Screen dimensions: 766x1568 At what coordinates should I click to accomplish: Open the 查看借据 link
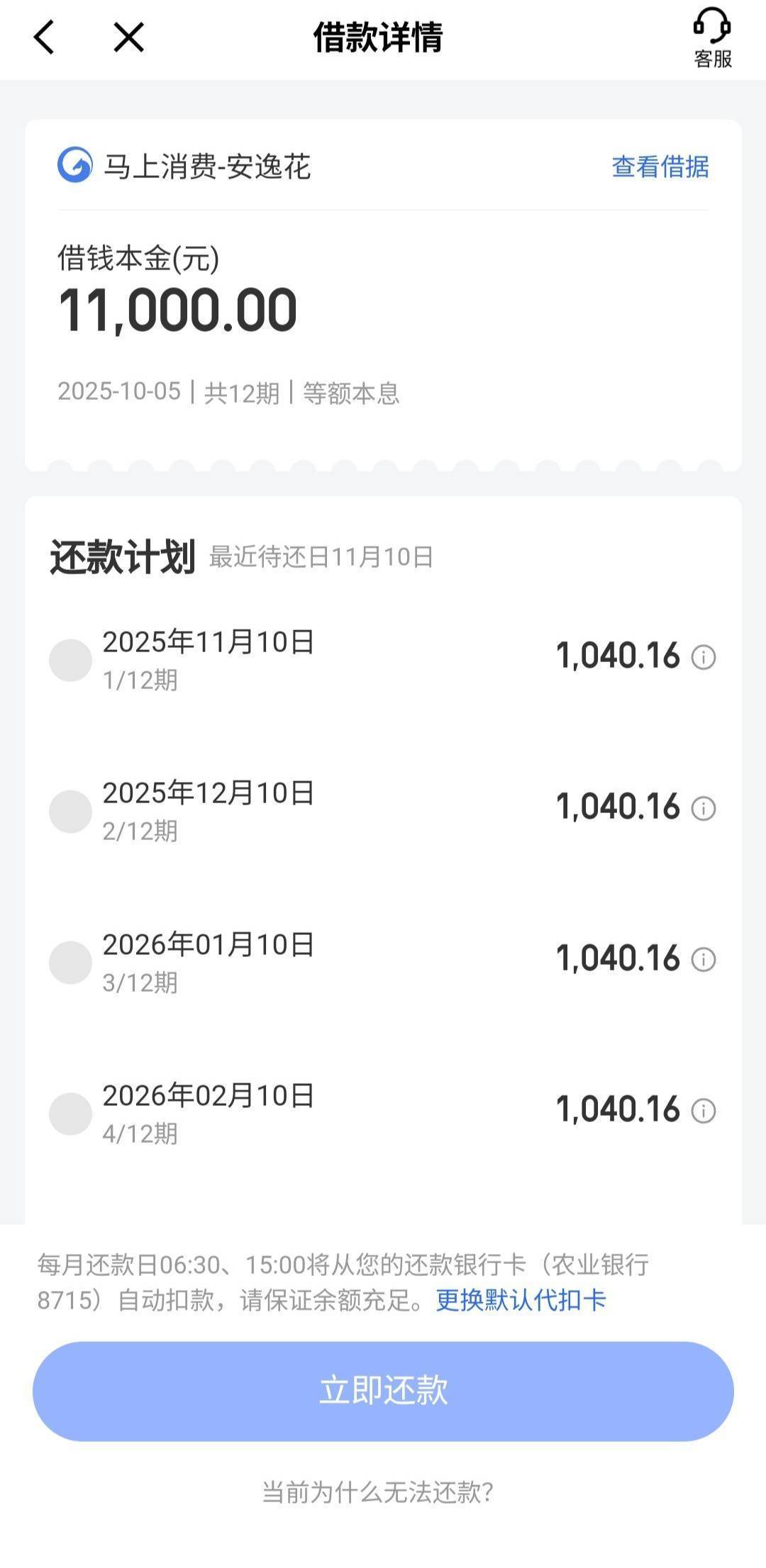(660, 167)
